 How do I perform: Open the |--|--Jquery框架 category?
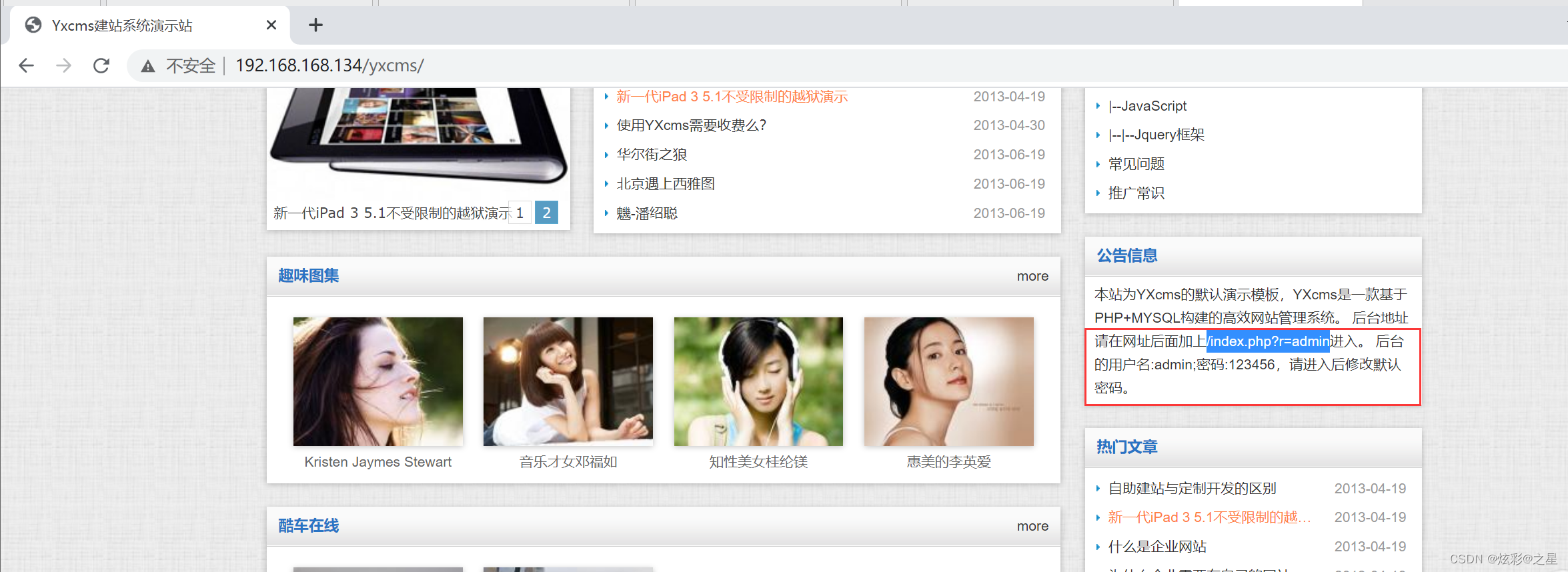coord(1156,135)
